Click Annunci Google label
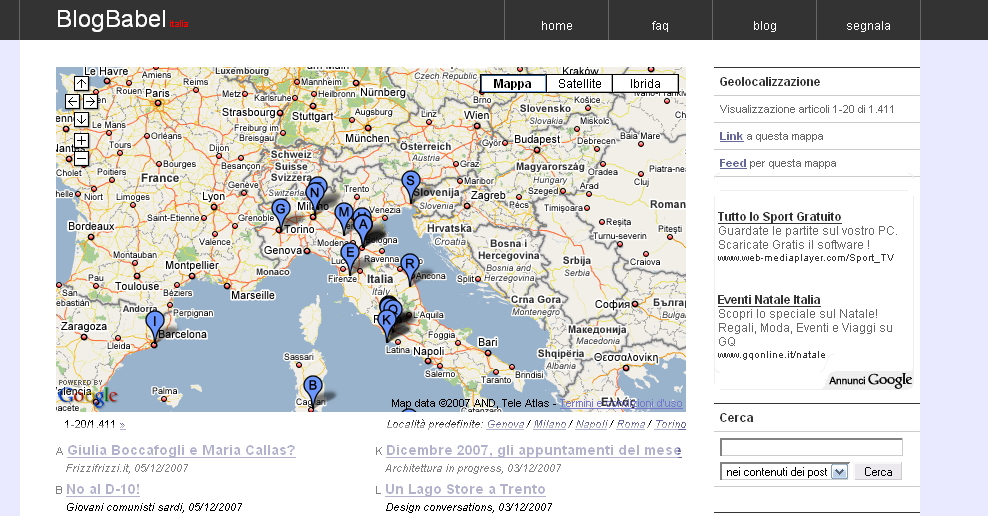 (870, 380)
